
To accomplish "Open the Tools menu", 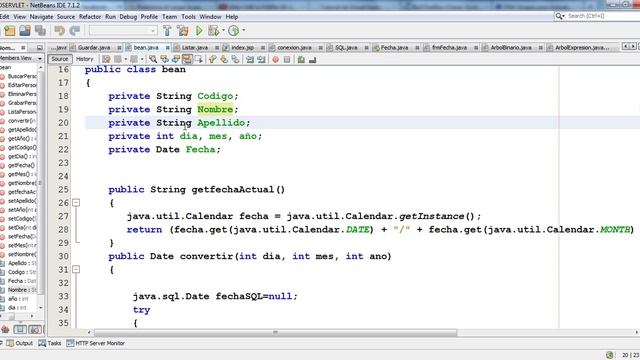I will click(188, 17).
